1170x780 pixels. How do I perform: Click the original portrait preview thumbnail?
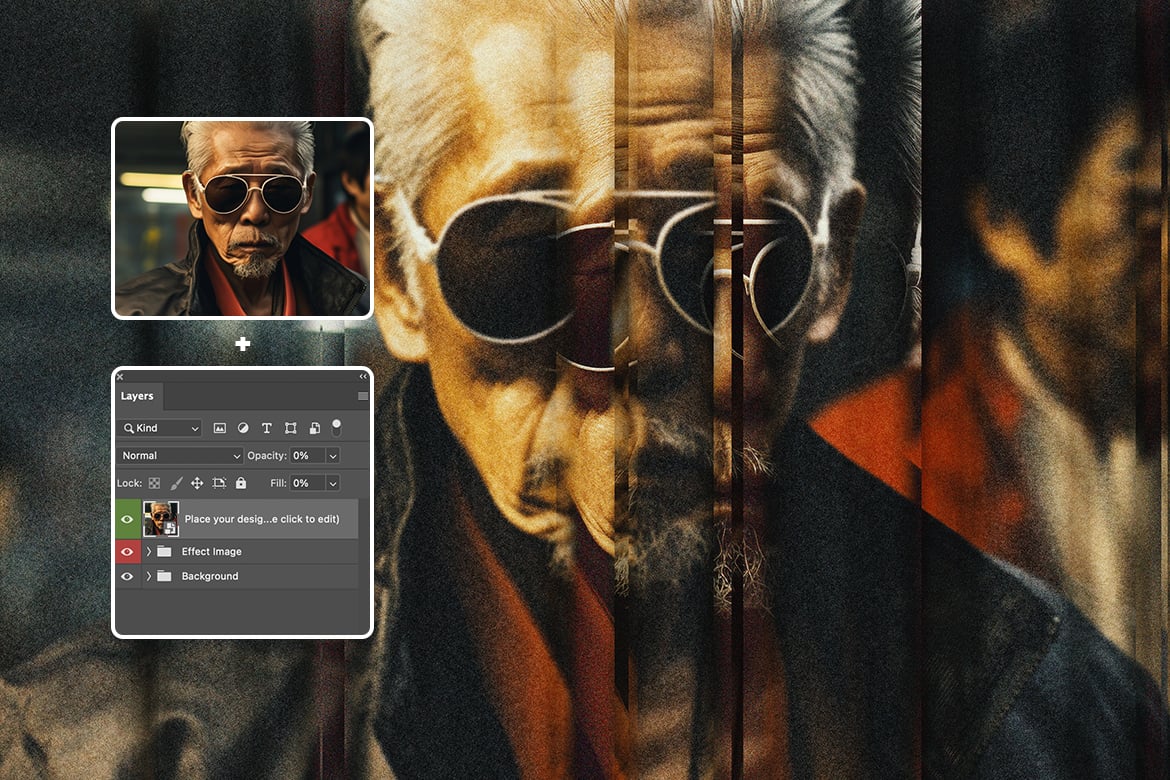[242, 218]
